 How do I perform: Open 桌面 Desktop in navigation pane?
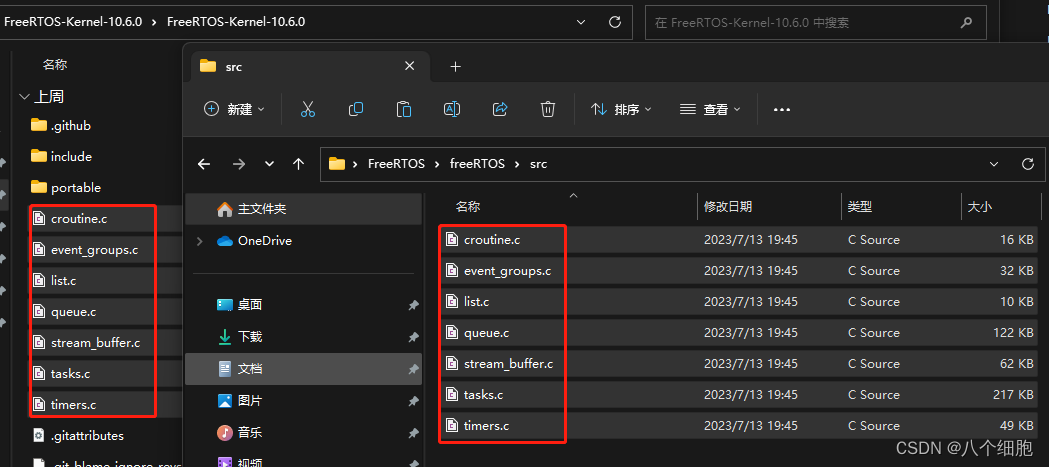tap(240, 305)
